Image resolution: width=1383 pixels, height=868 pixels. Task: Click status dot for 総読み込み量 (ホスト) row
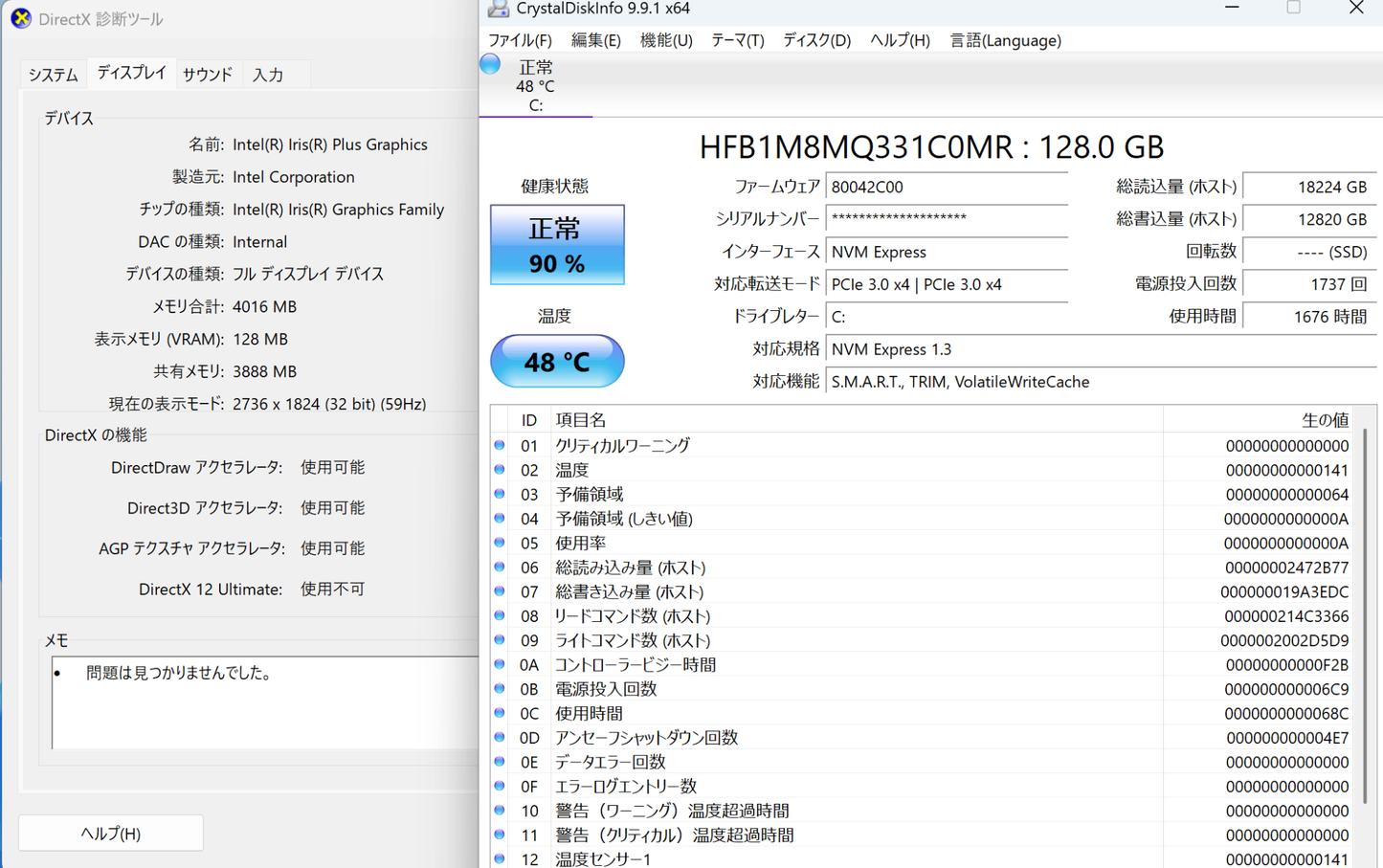[500, 567]
